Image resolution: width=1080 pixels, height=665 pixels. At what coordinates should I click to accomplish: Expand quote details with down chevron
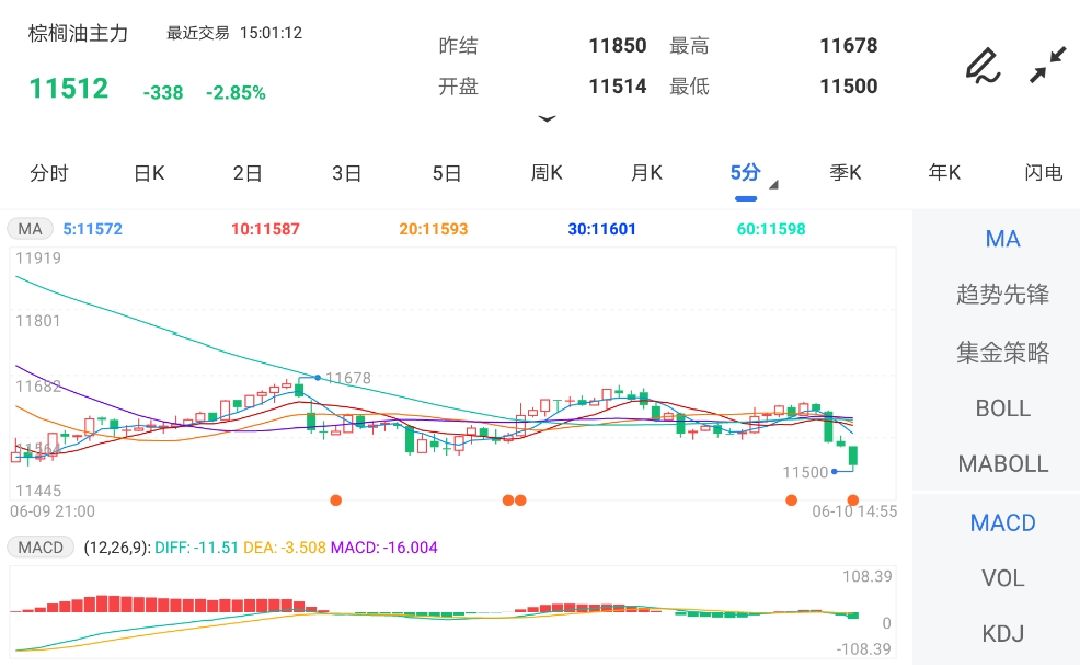547,119
